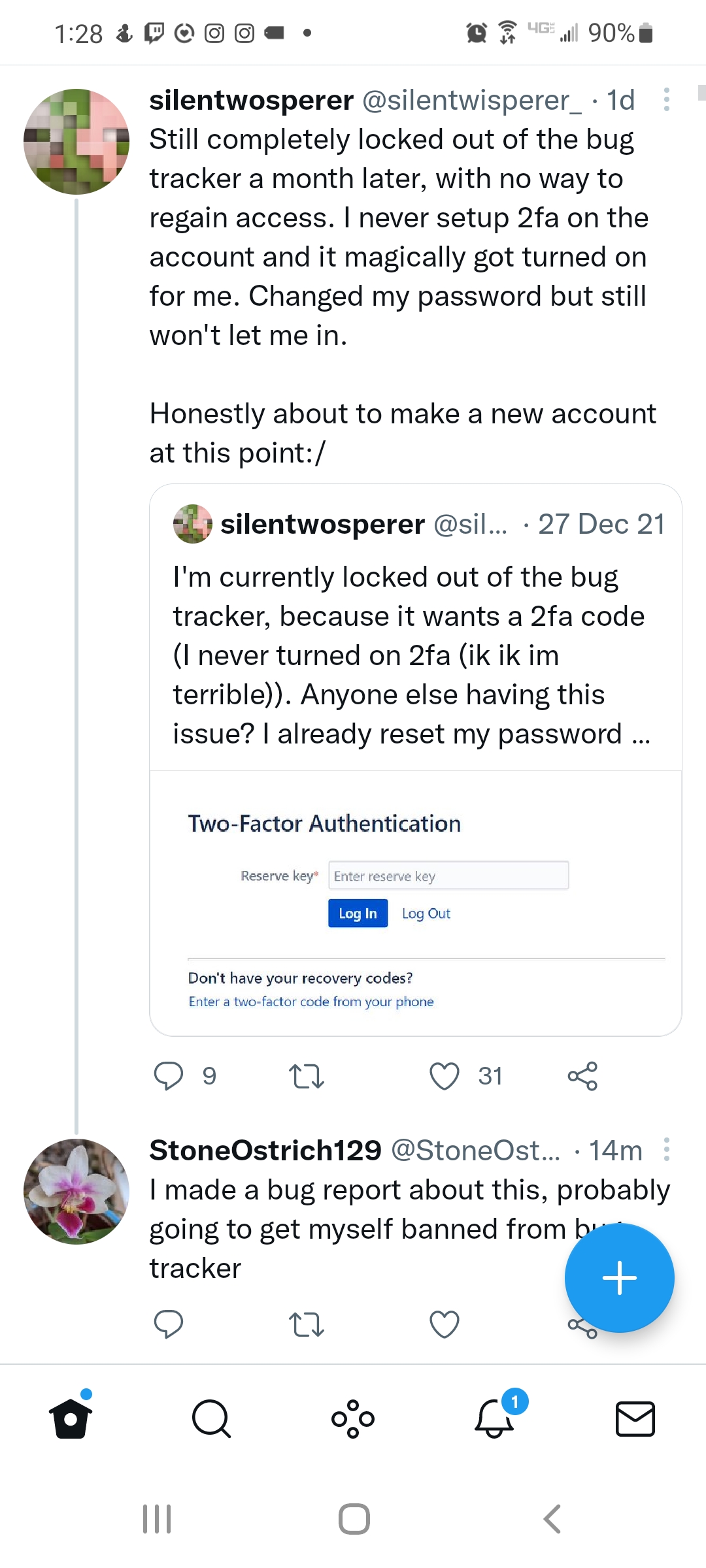View StoneOstrich129's flower profile picture

(76, 1191)
